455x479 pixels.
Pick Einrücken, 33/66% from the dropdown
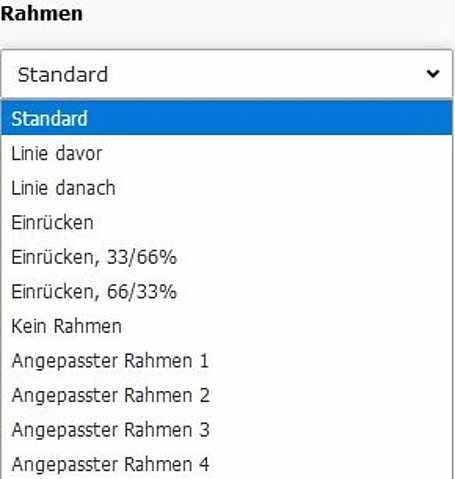pos(227,257)
